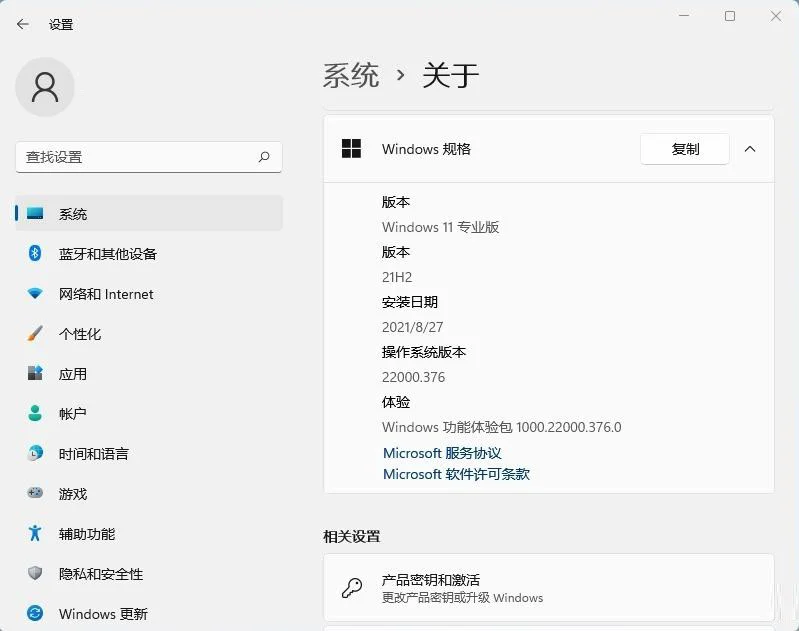Click the Bluetooth icon in sidebar
This screenshot has height=631, width=799.
click(35, 253)
